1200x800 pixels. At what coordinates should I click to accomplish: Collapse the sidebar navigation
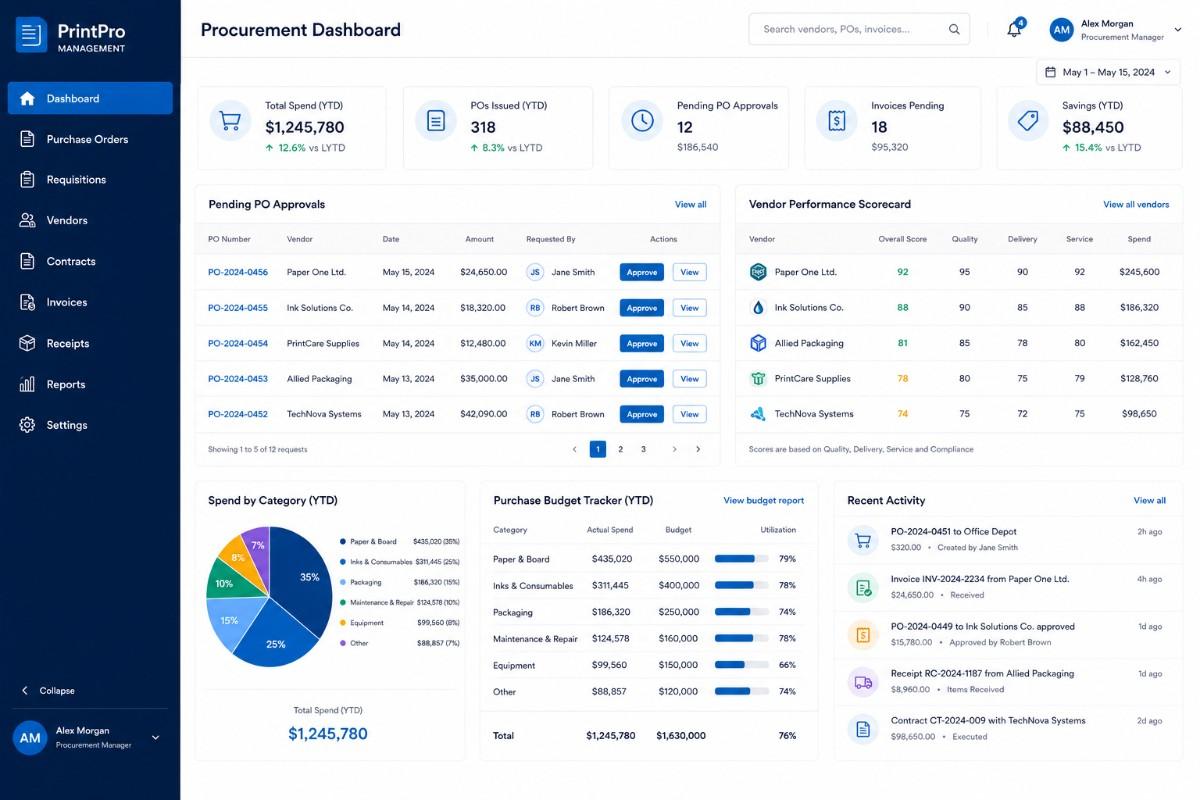pyautogui.click(x=48, y=691)
